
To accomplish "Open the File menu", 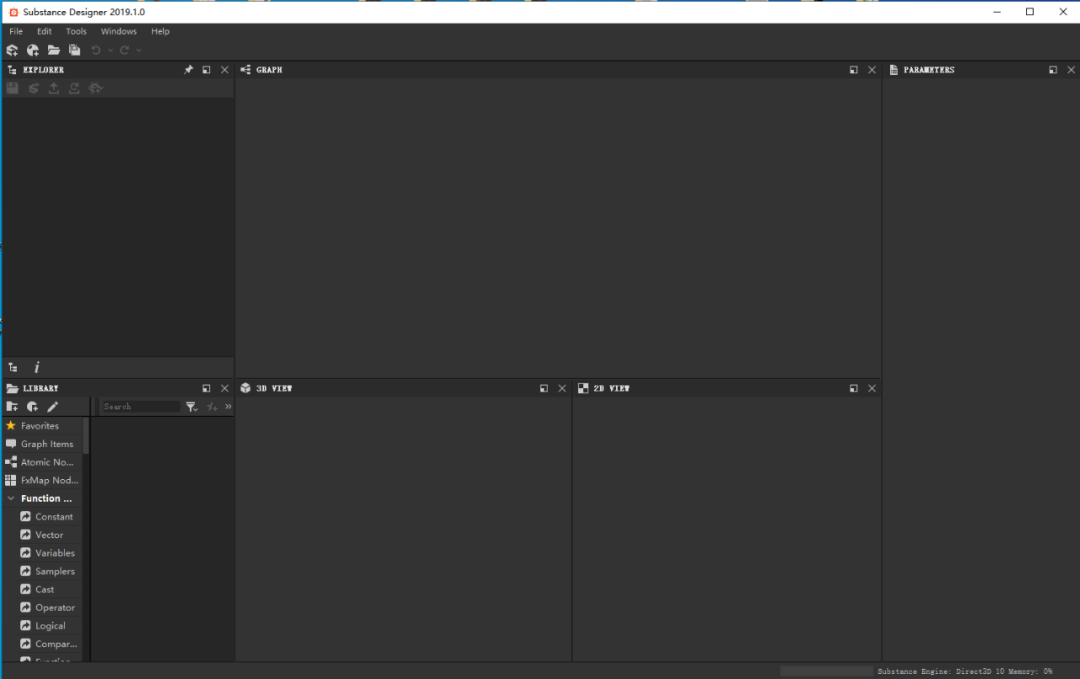I will pos(16,32).
